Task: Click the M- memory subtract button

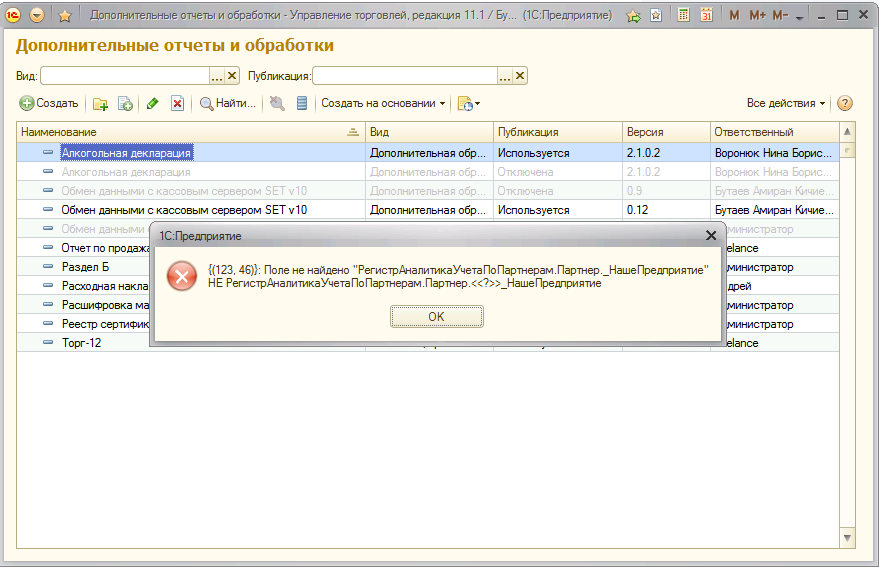Action: (x=780, y=16)
